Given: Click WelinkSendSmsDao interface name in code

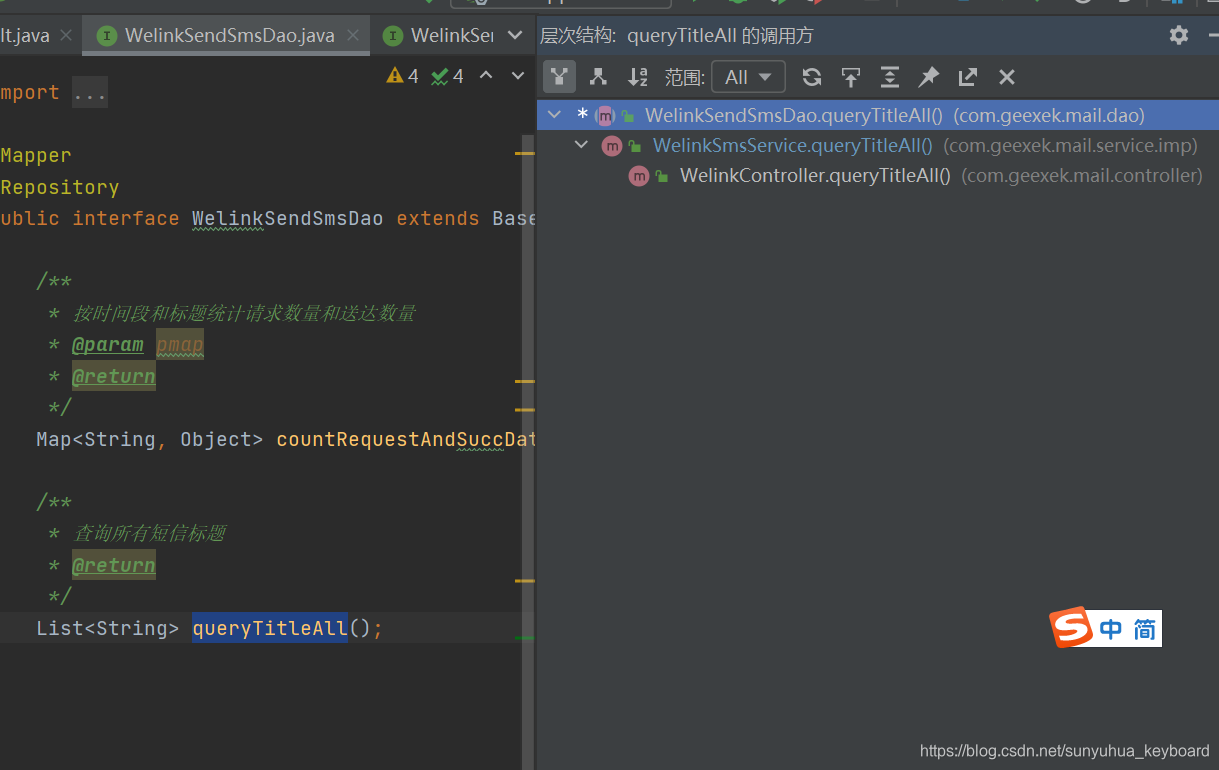Looking at the screenshot, I should click(x=288, y=219).
